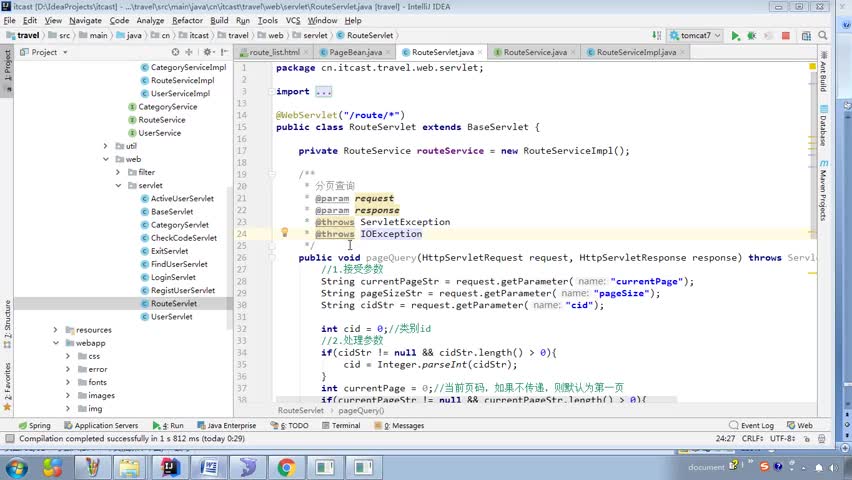852x480 pixels.
Task: Click the Windows Start button
Action: click(16, 467)
